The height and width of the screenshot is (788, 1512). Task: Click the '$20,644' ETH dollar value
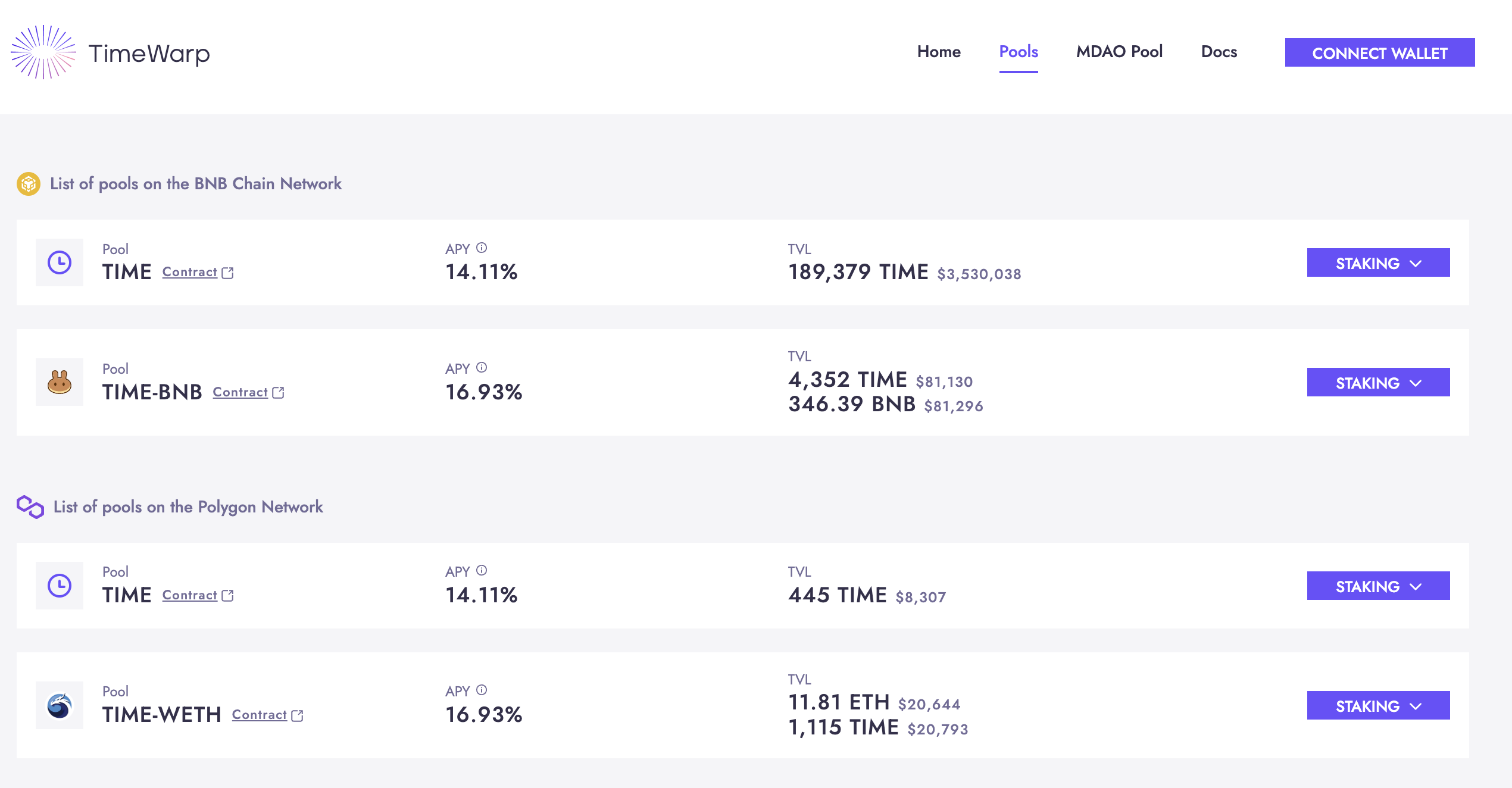pyautogui.click(x=929, y=704)
